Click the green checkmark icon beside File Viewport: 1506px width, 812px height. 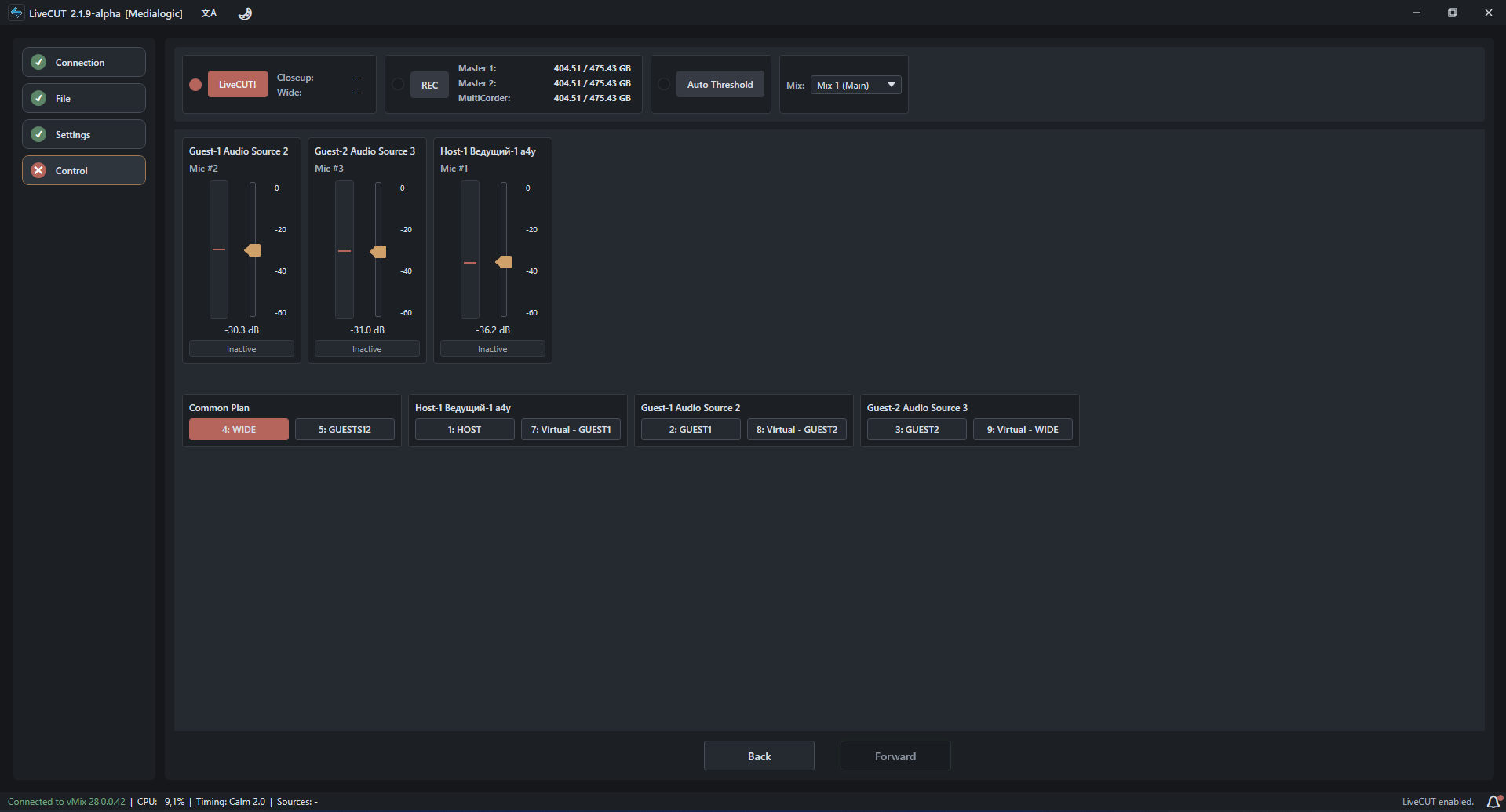coord(38,98)
